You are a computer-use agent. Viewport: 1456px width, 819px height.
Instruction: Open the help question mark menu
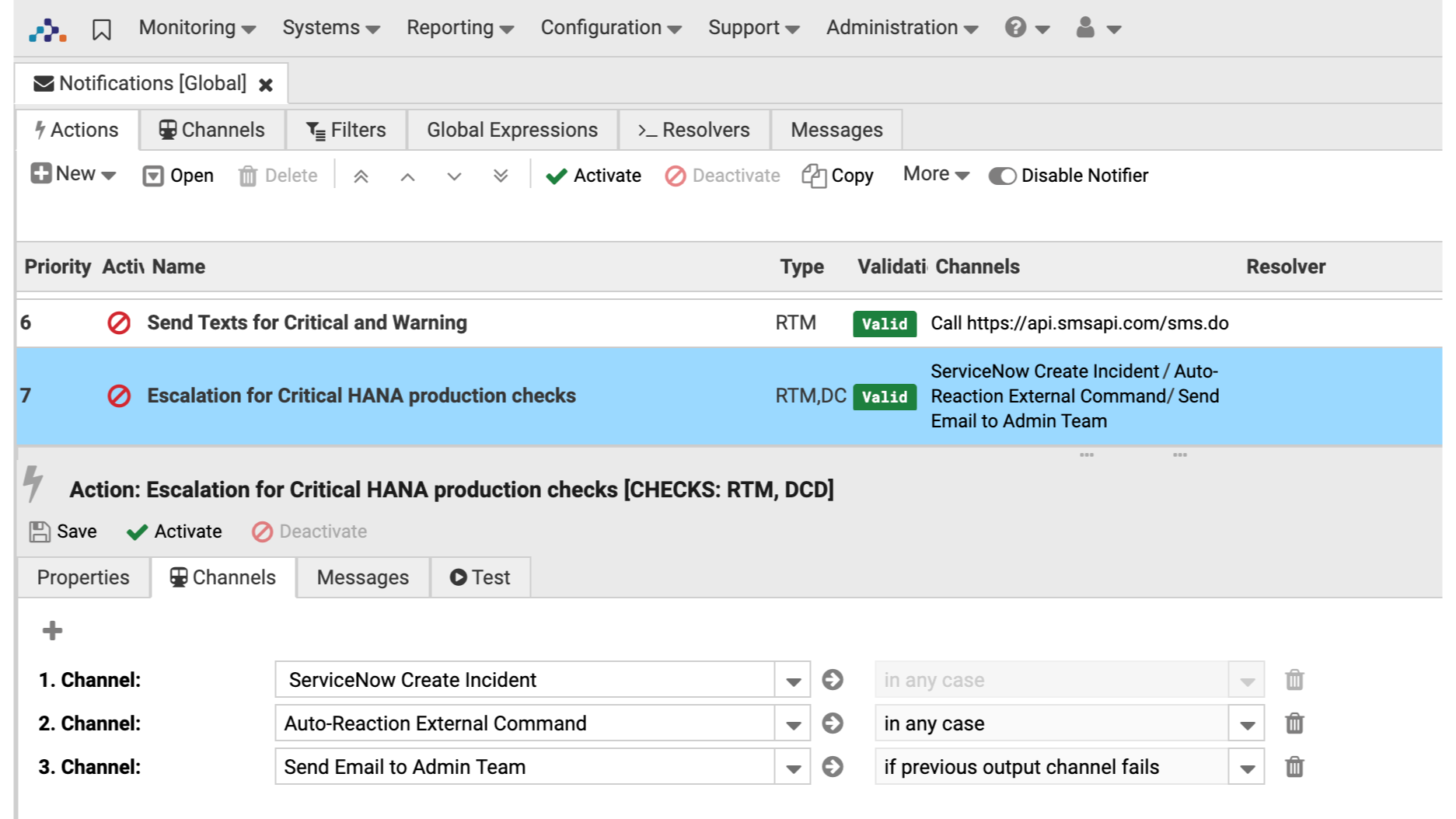[1027, 28]
